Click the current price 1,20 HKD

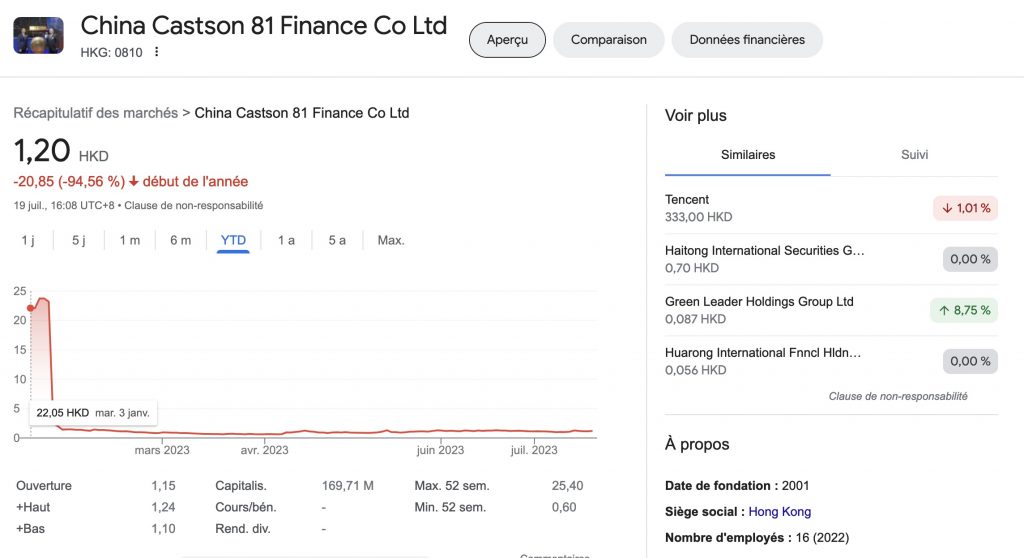pos(61,151)
